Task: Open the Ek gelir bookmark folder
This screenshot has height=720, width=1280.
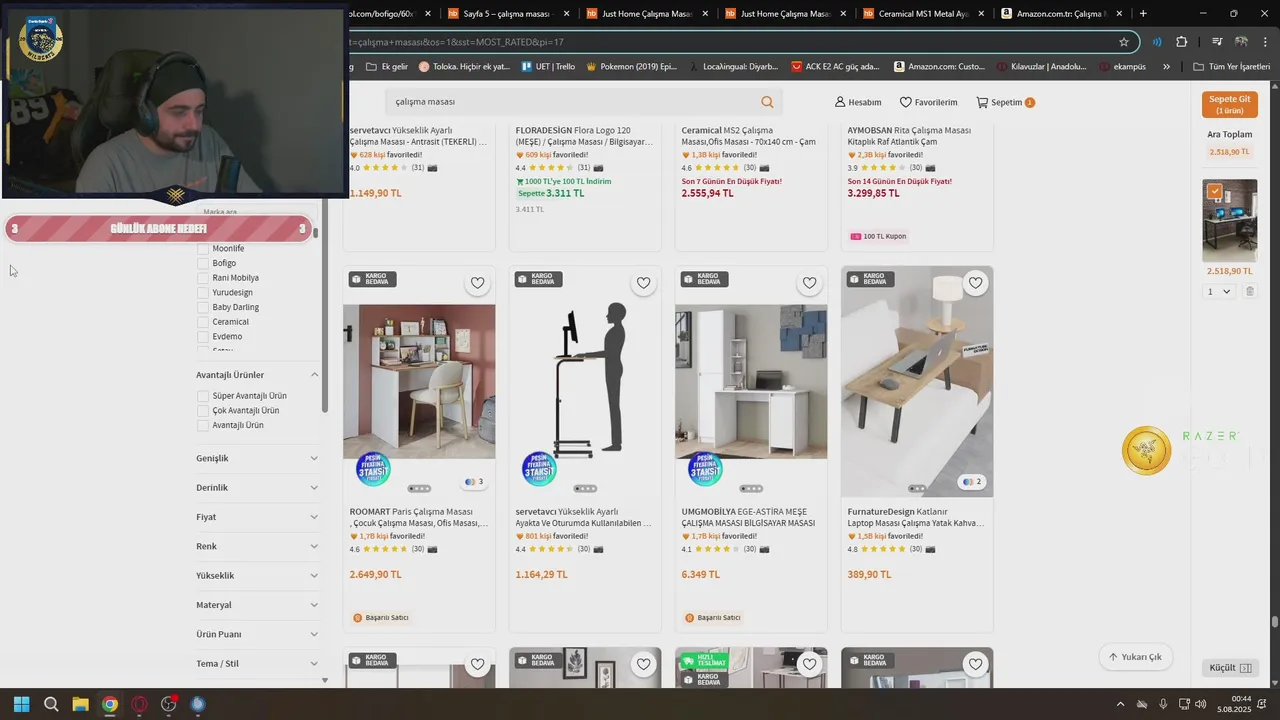Action: click(x=387, y=67)
